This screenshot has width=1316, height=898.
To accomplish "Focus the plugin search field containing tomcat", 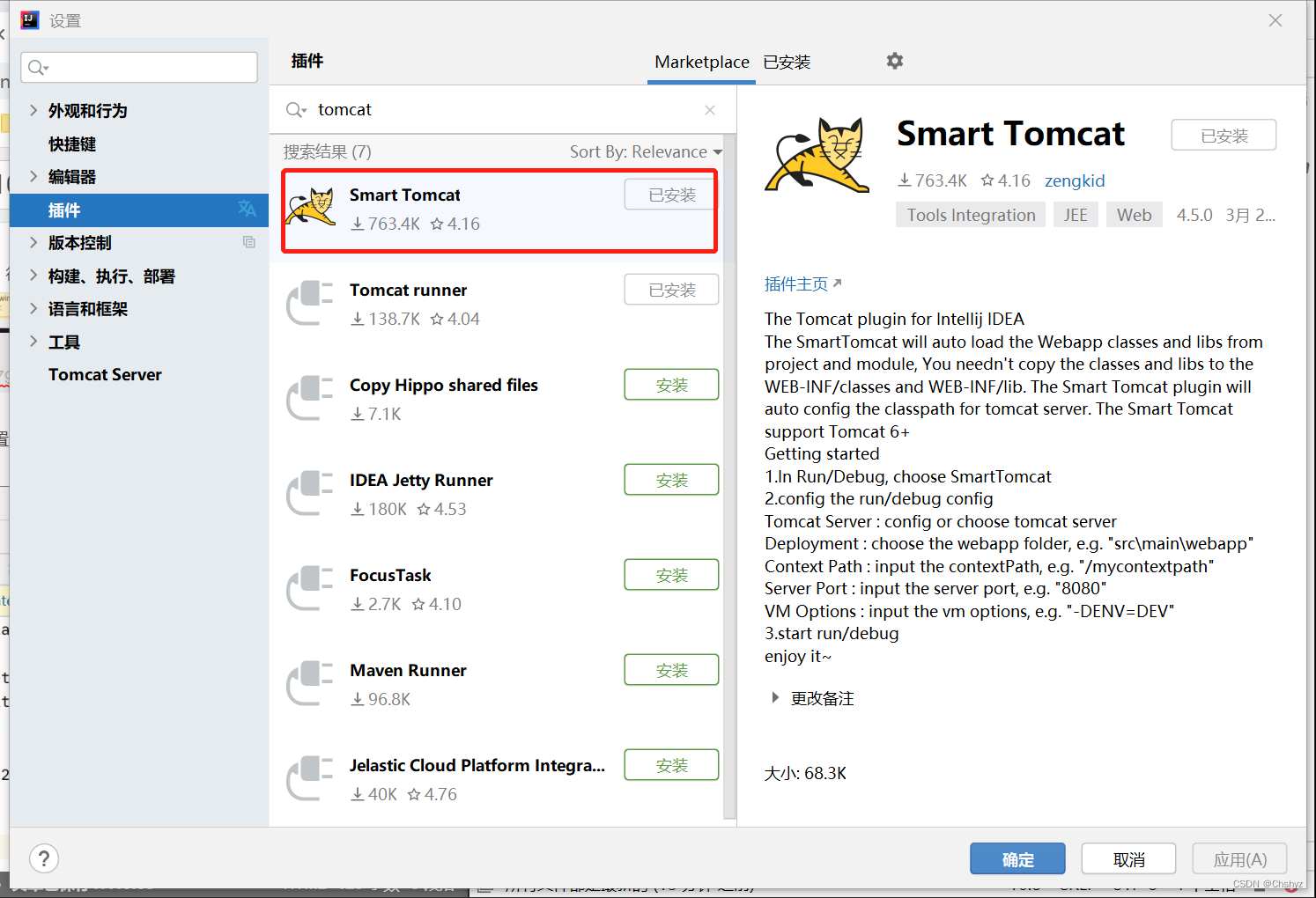I will coord(502,110).
